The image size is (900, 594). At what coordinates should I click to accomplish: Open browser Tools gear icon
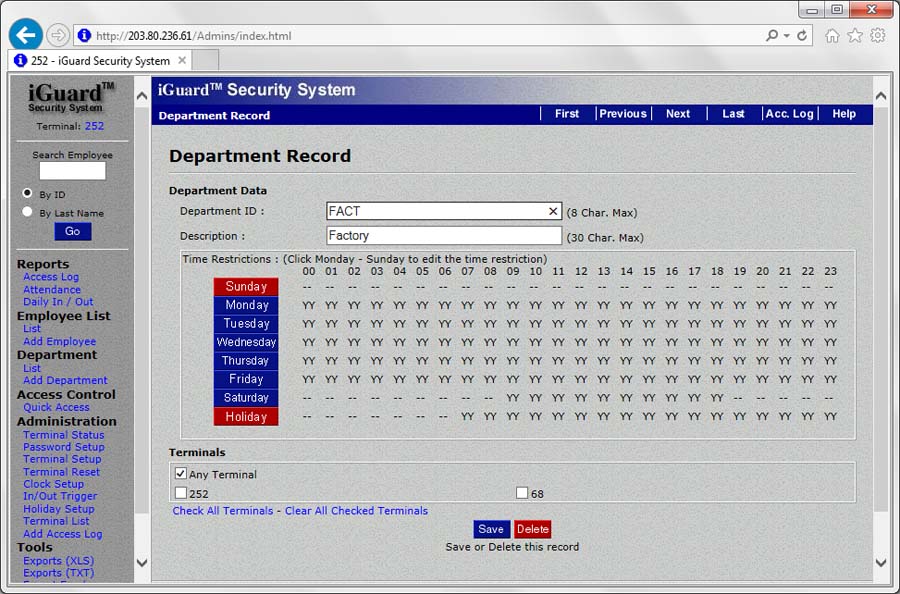(878, 36)
